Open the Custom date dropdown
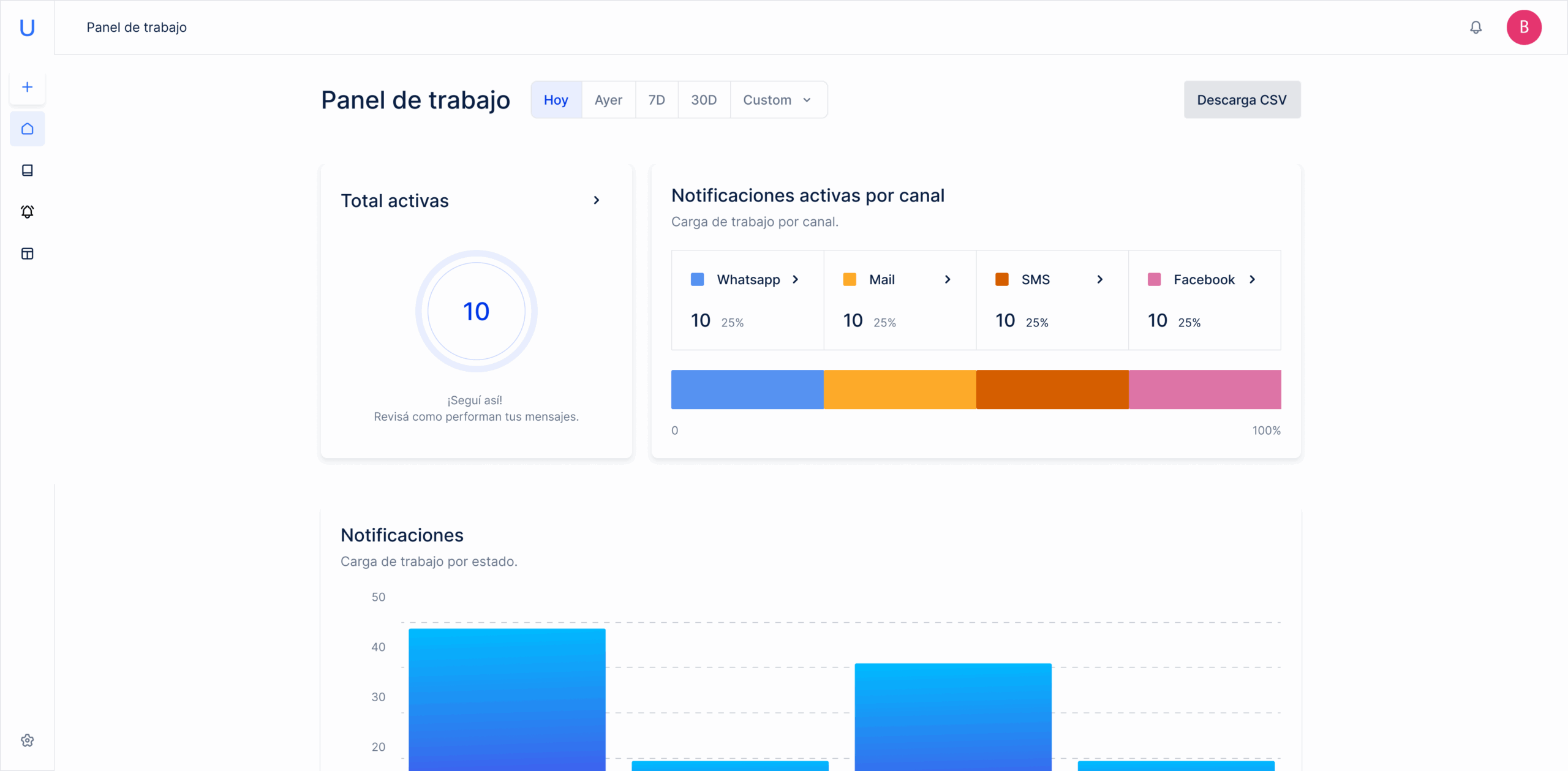Screen dimensions: 1568x771 point(777,100)
